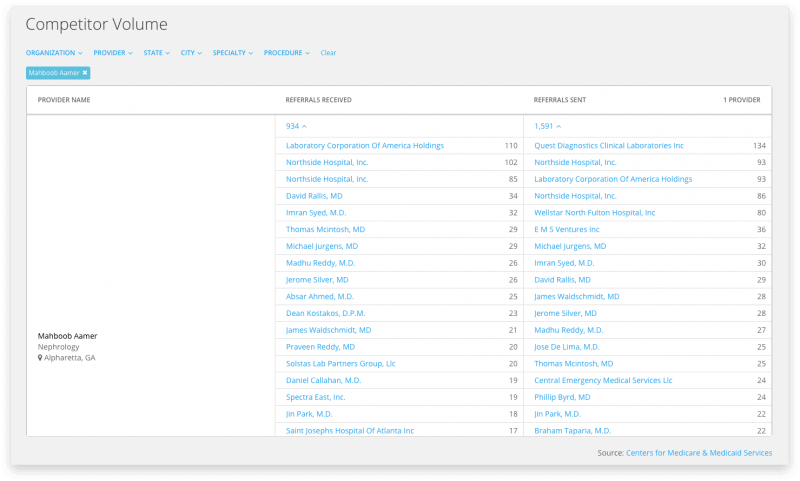Open Imran Syed, M.D. in referrals received
Screen dimensions: 800x481
click(x=316, y=213)
